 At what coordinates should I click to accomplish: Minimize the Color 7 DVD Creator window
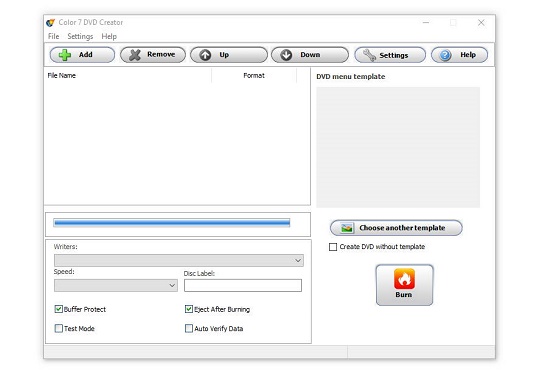426,23
